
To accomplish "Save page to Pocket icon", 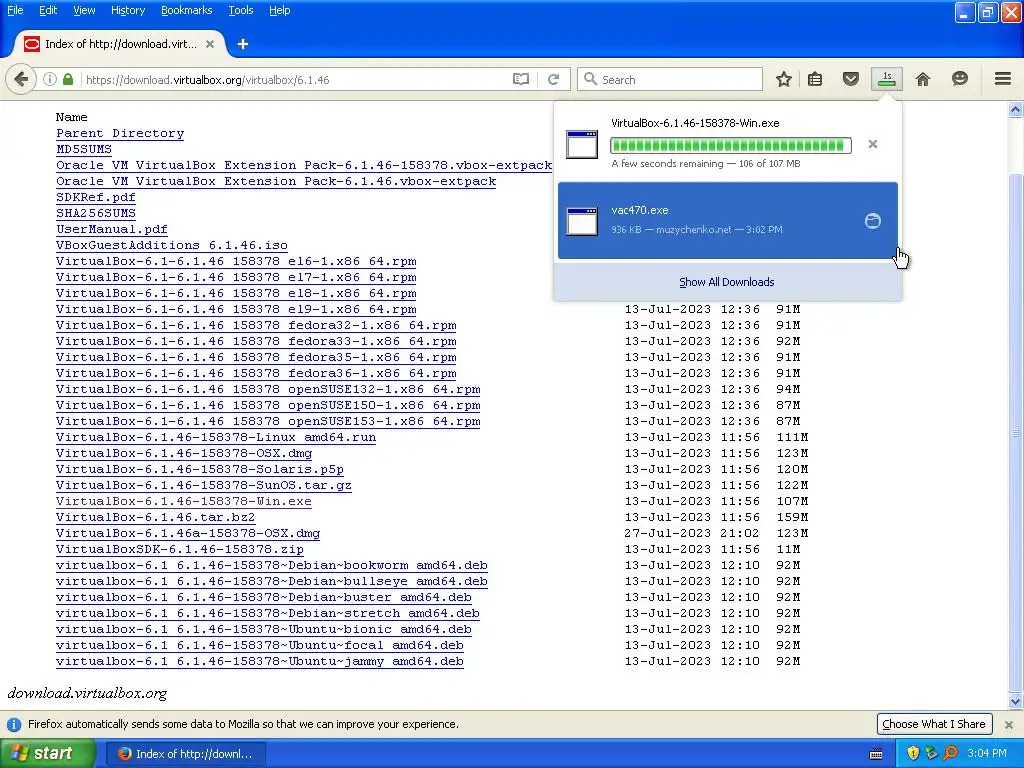I will (x=850, y=80).
